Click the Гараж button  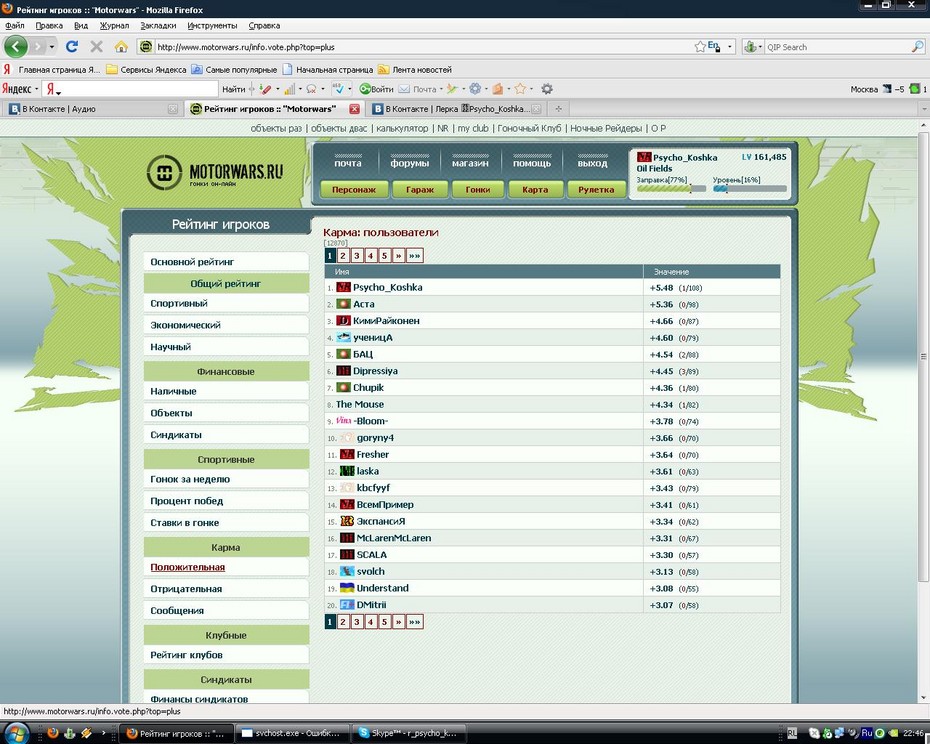[x=419, y=190]
